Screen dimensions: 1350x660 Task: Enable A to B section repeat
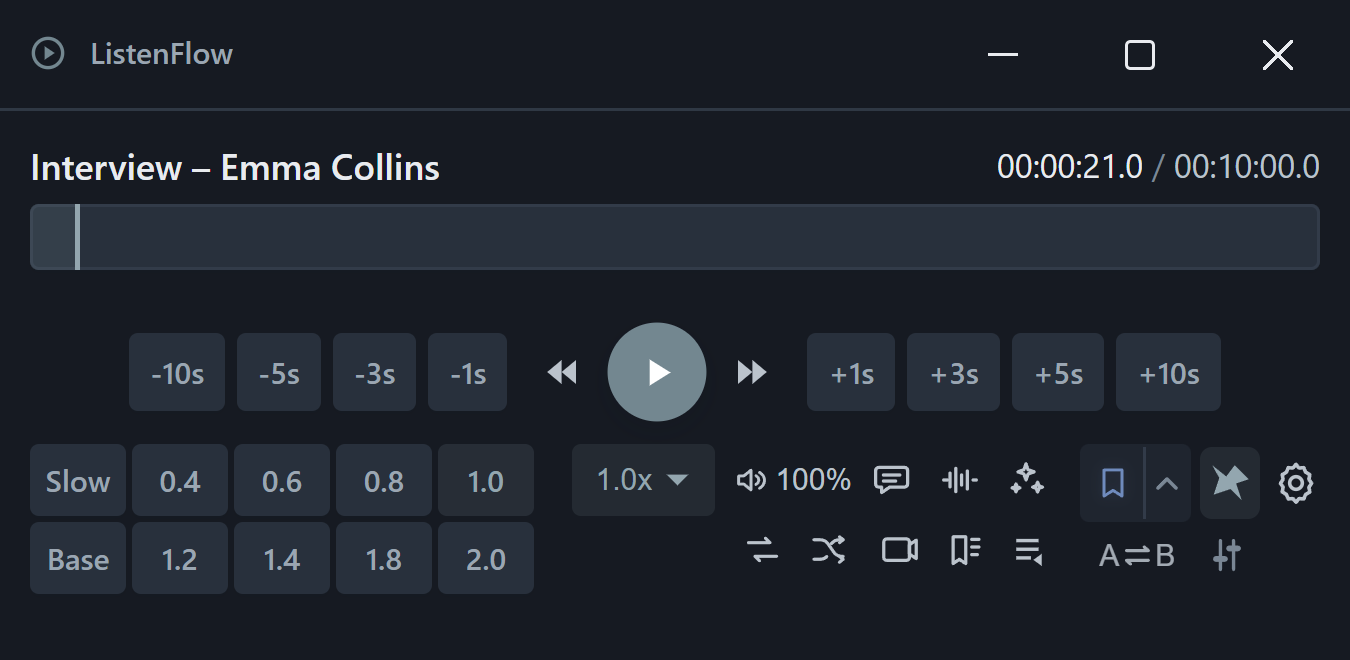tap(1137, 555)
